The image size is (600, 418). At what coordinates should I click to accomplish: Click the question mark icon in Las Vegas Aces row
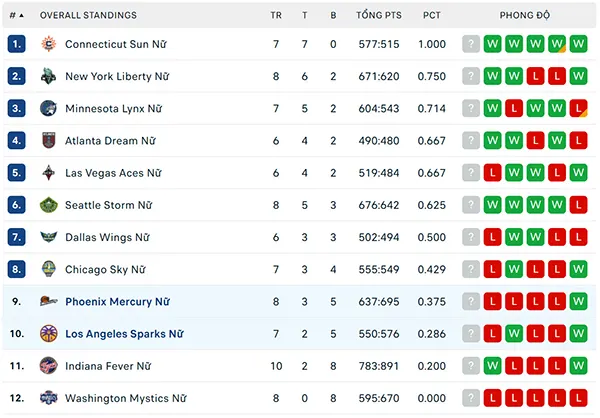click(x=471, y=173)
